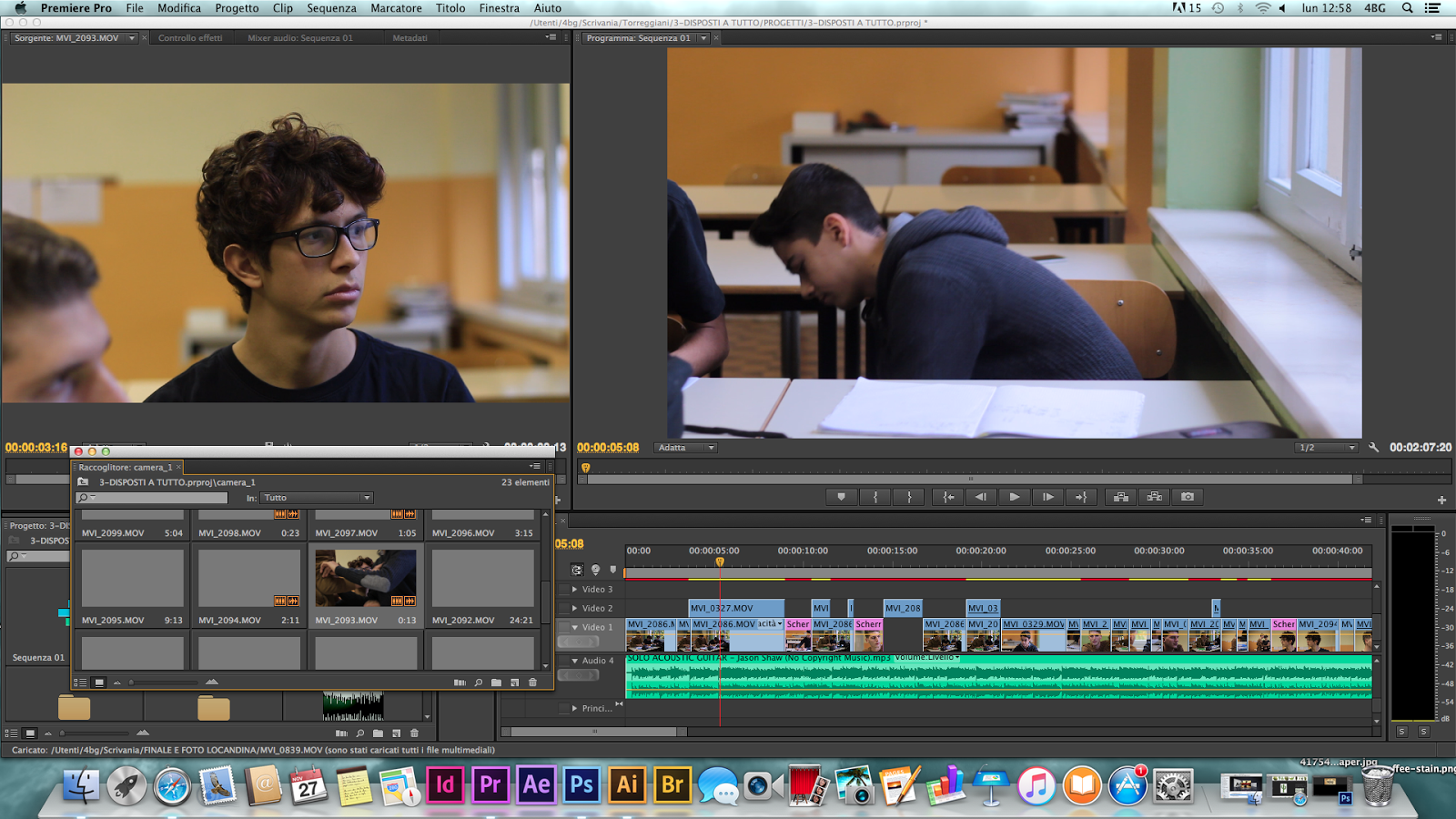
Task: Click the timeline playhead marker
Action: [x=720, y=561]
